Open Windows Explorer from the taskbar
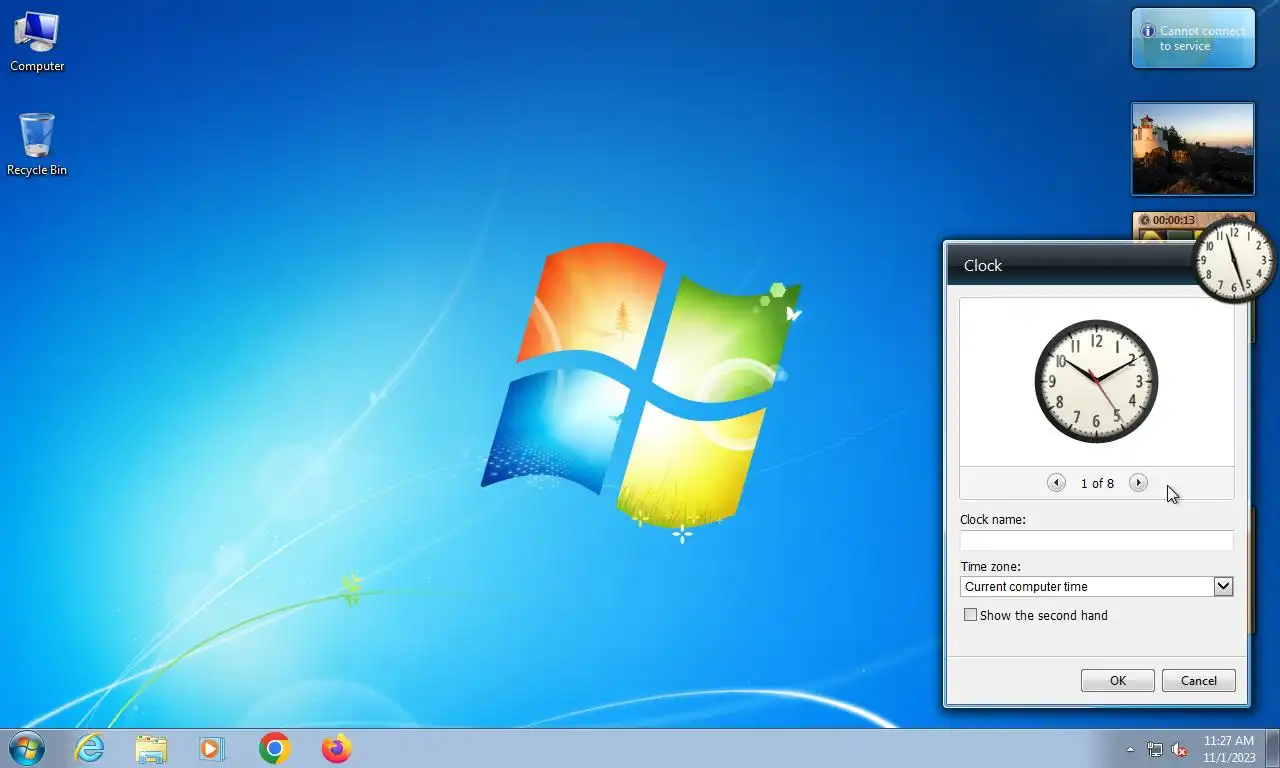1280x768 pixels. [x=151, y=748]
